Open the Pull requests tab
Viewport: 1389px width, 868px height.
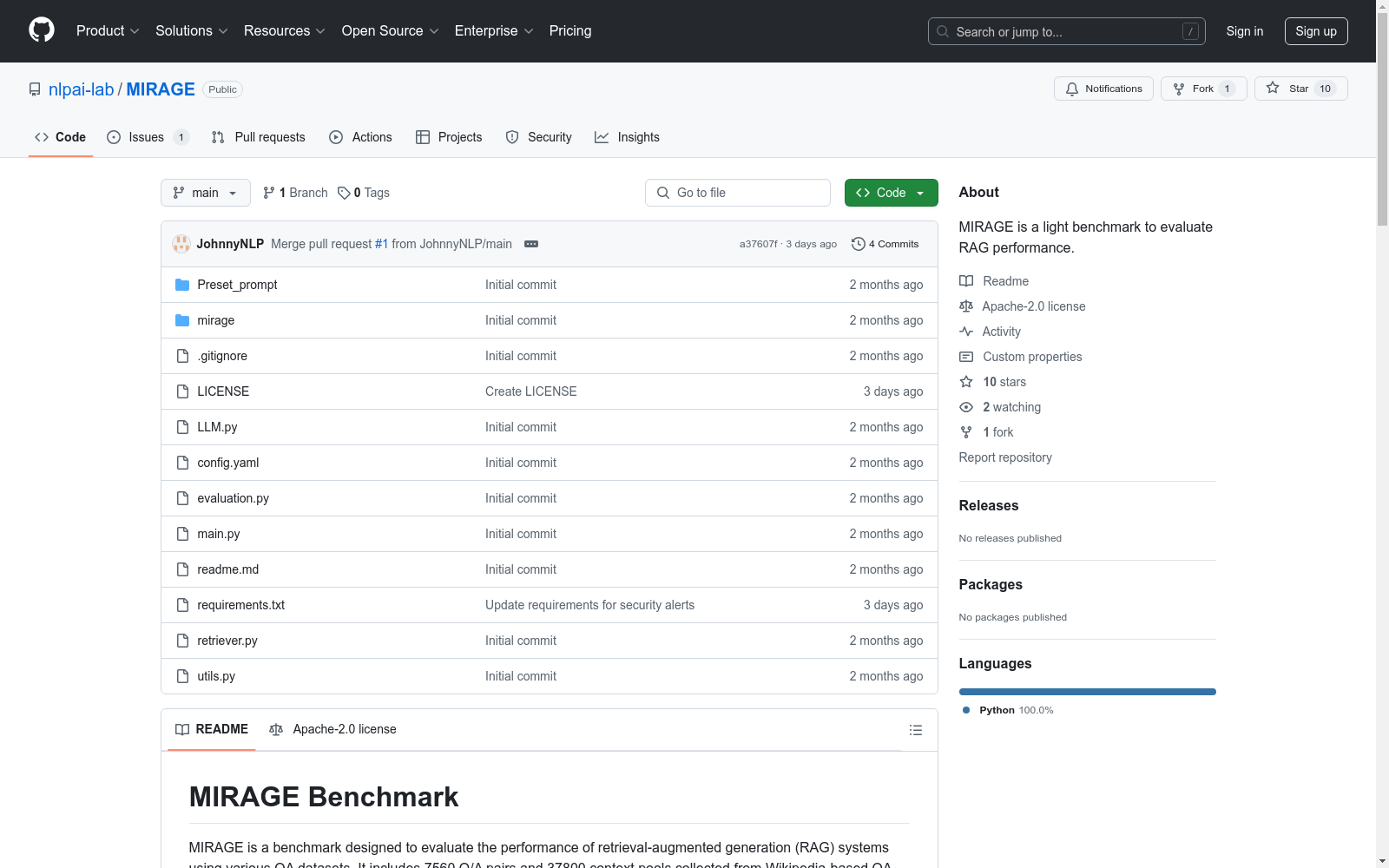[259, 137]
